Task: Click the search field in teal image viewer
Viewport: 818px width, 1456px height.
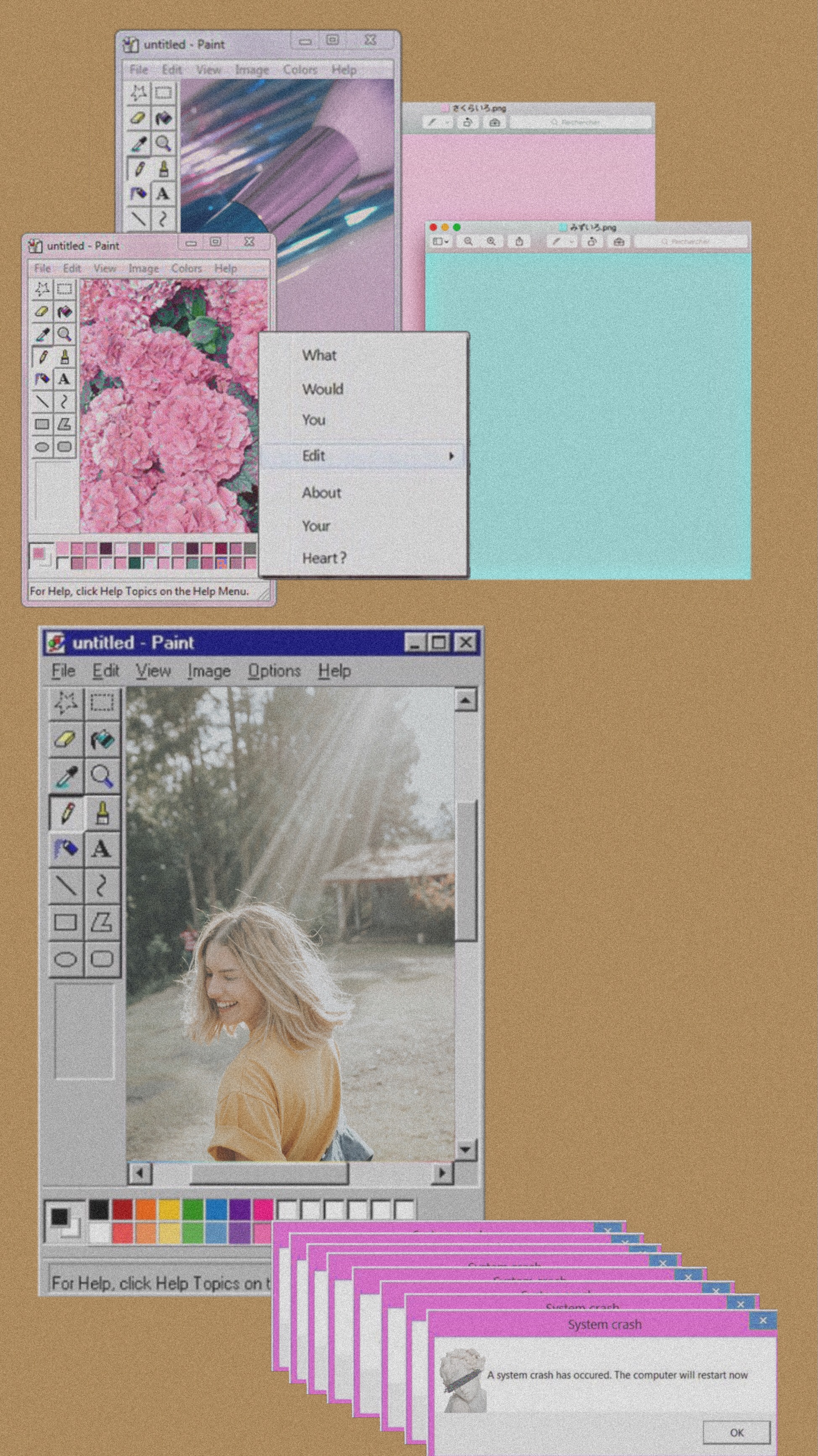Action: click(690, 241)
